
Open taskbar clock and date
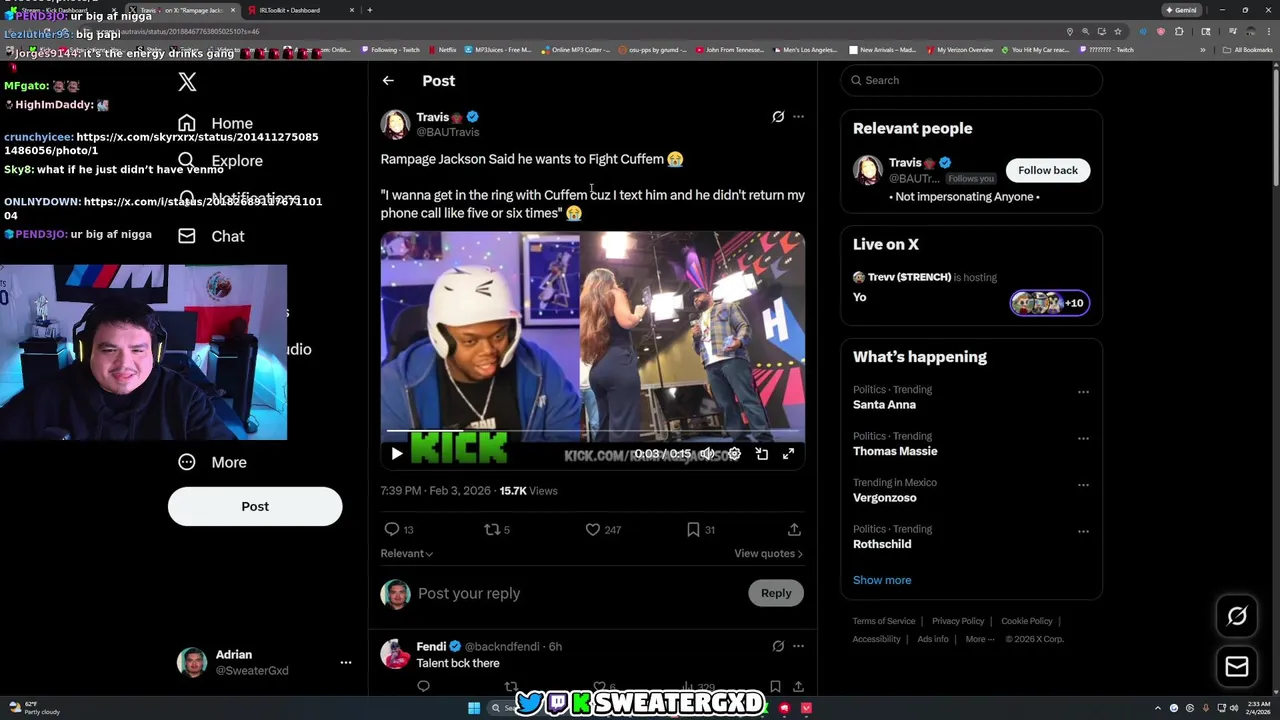1259,708
